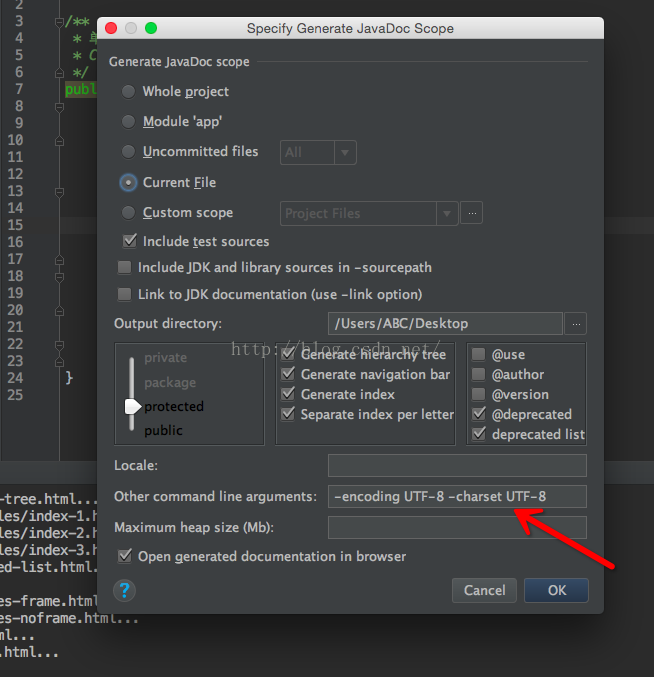
Task: Set visibility level to private label
Action: click(x=165, y=357)
